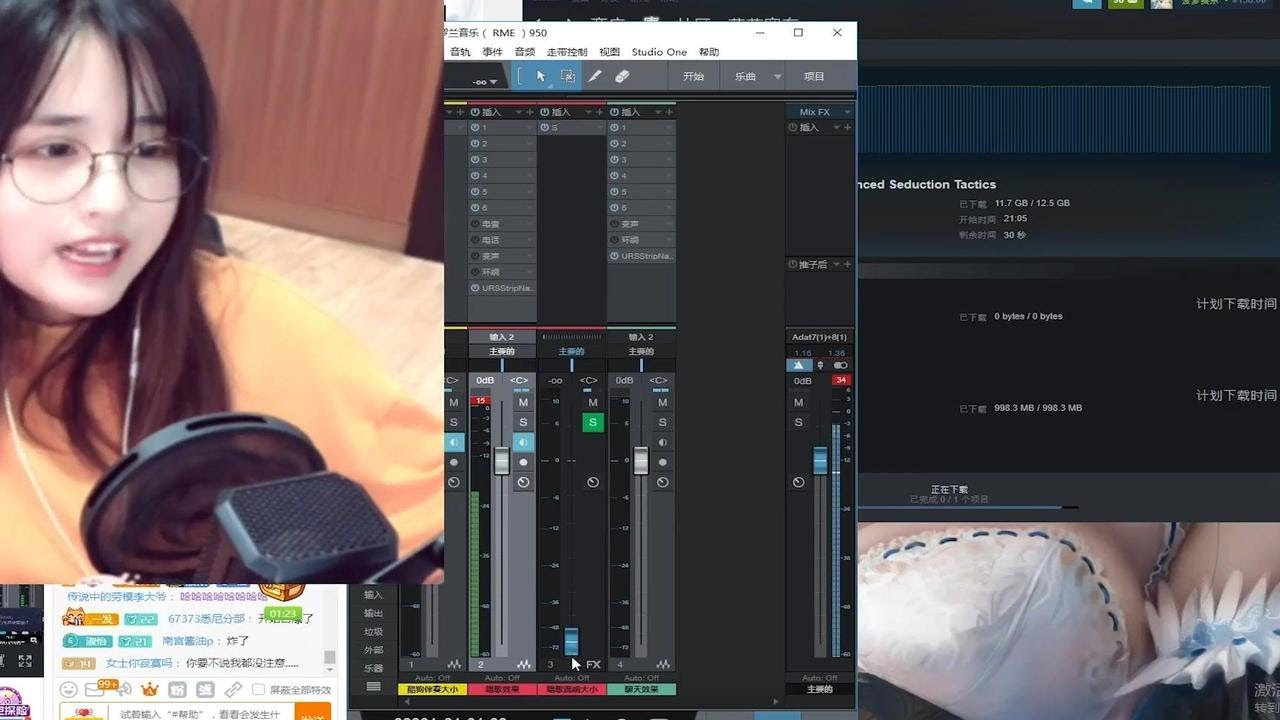Open emoji picker in chat toolbar
Viewport: 1280px width, 720px height.
coord(69,689)
